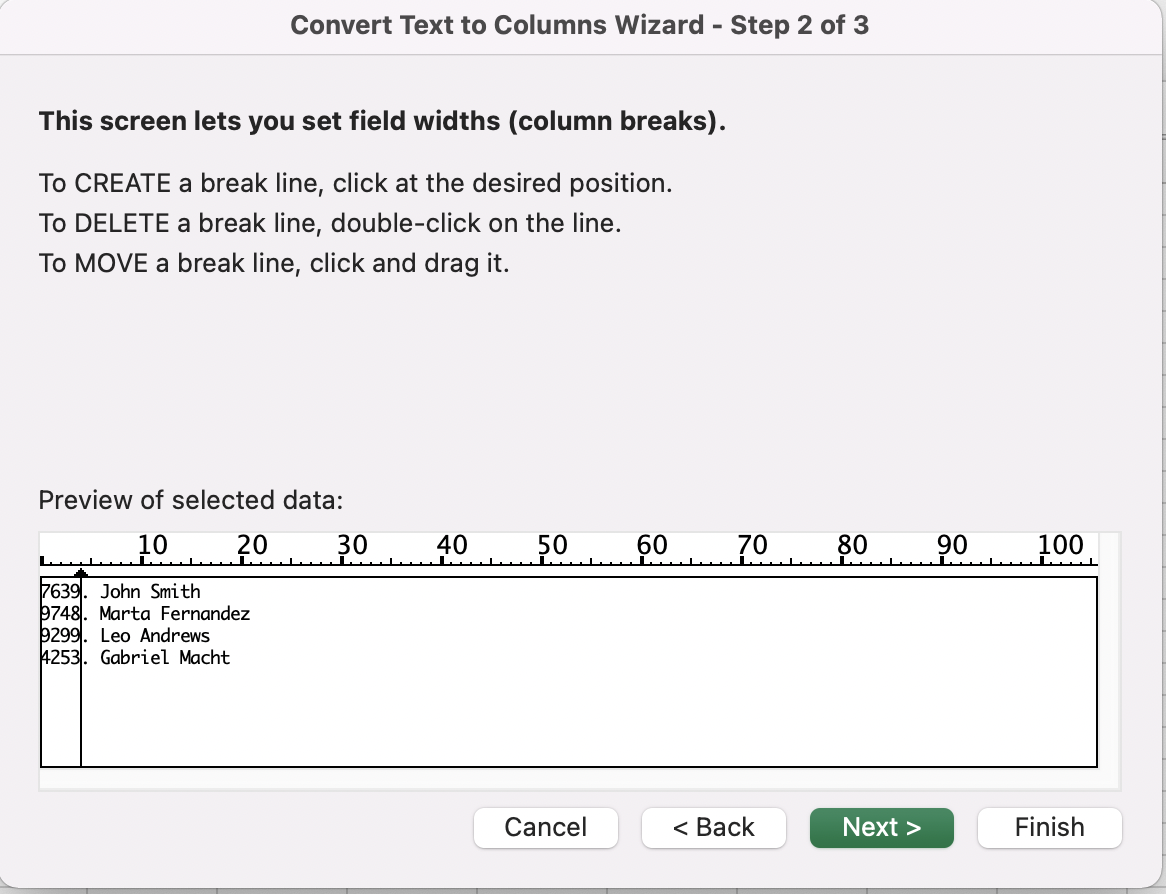Click the break line arrow marker on ruler
This screenshot has height=894, width=1166.
point(81,572)
